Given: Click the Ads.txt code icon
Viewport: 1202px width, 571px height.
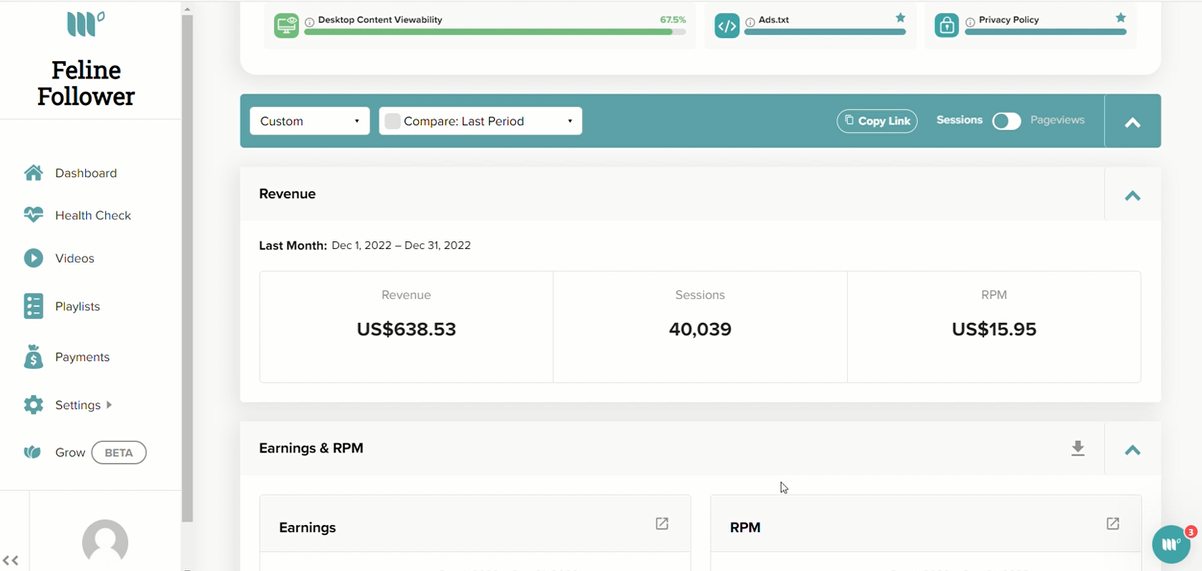Looking at the screenshot, I should [727, 26].
